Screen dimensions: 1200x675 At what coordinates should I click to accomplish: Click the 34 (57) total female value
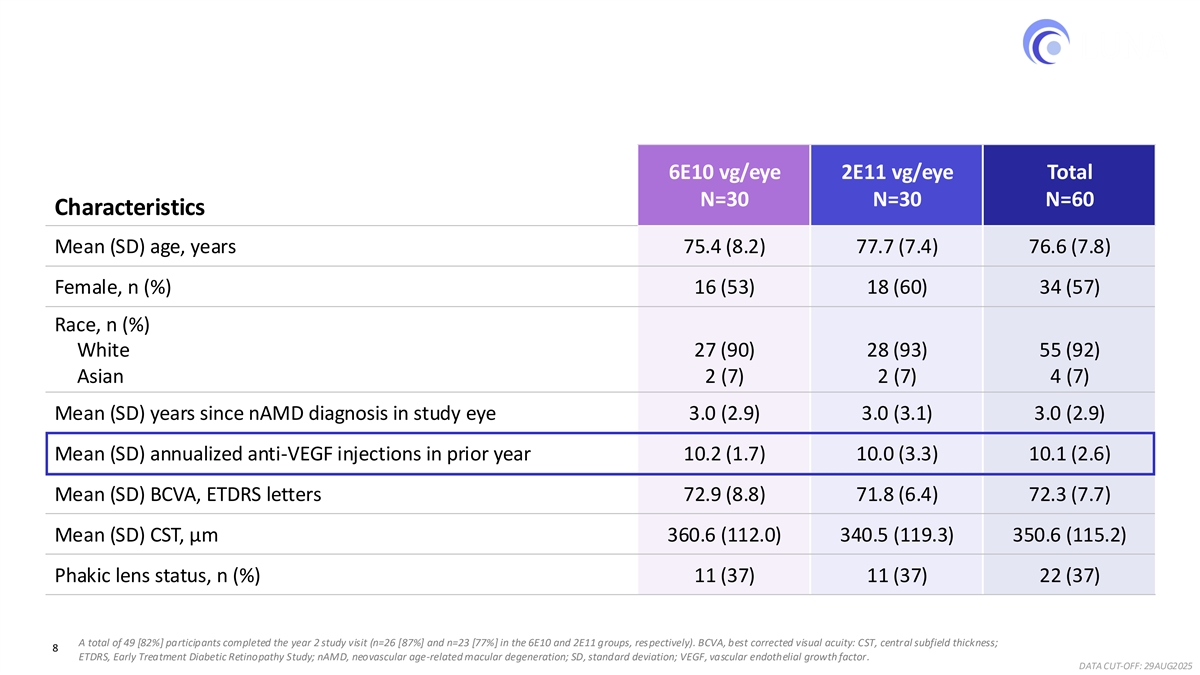1069,288
